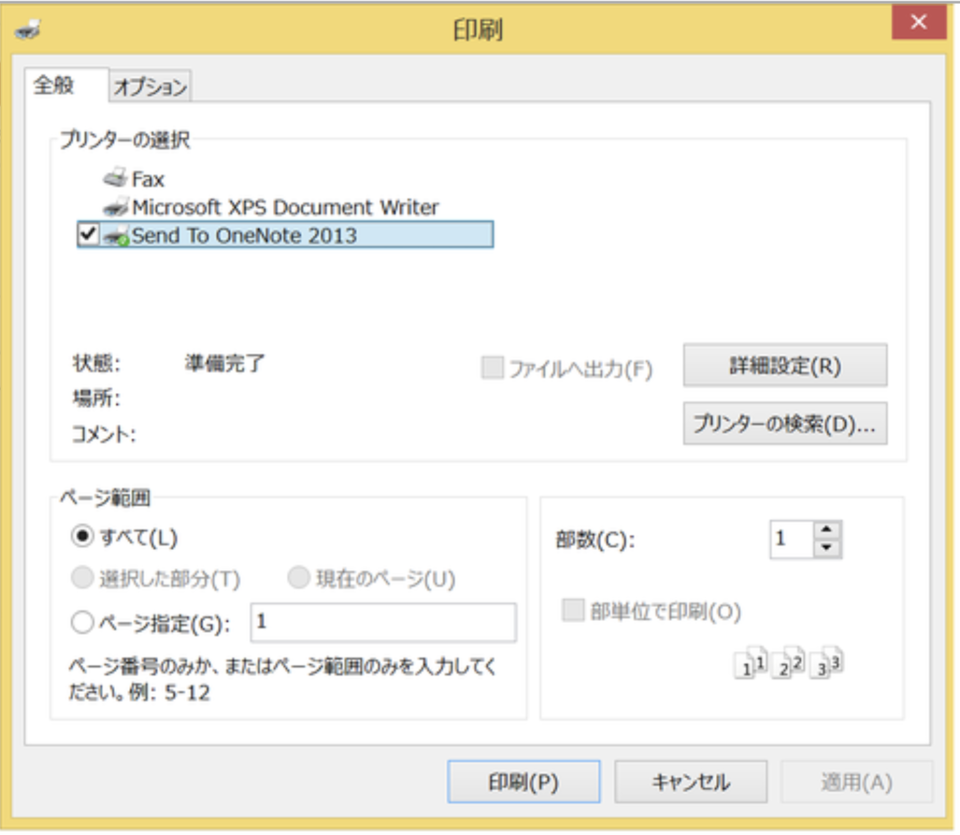Screen dimensions: 960x835
Task: Click the プリンターの検索(D)... button
Action: point(785,423)
